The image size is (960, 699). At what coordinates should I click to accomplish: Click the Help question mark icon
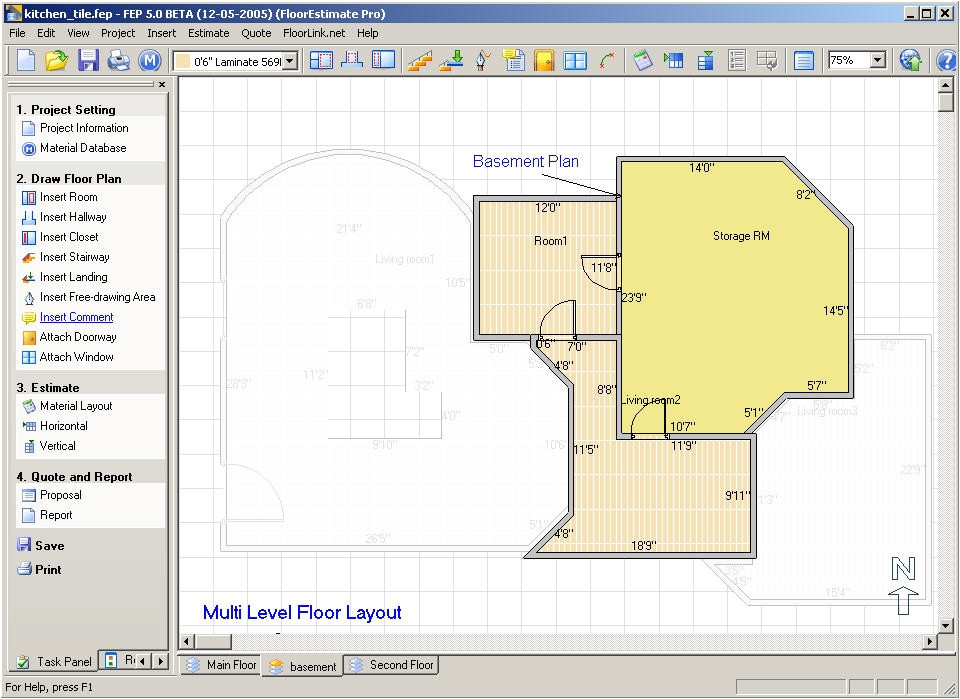(944, 61)
